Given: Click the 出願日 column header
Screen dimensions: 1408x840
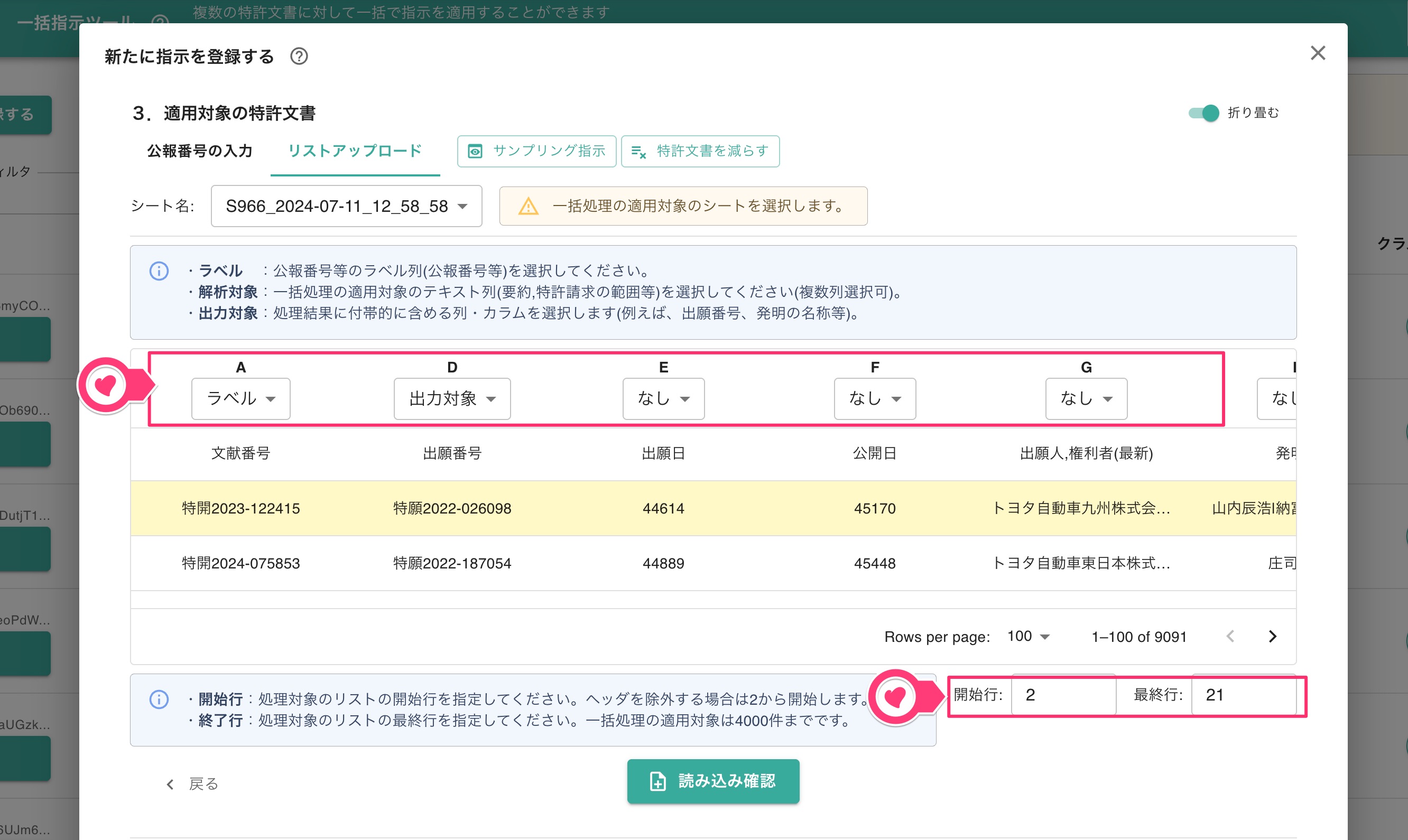Looking at the screenshot, I should coord(663,453).
